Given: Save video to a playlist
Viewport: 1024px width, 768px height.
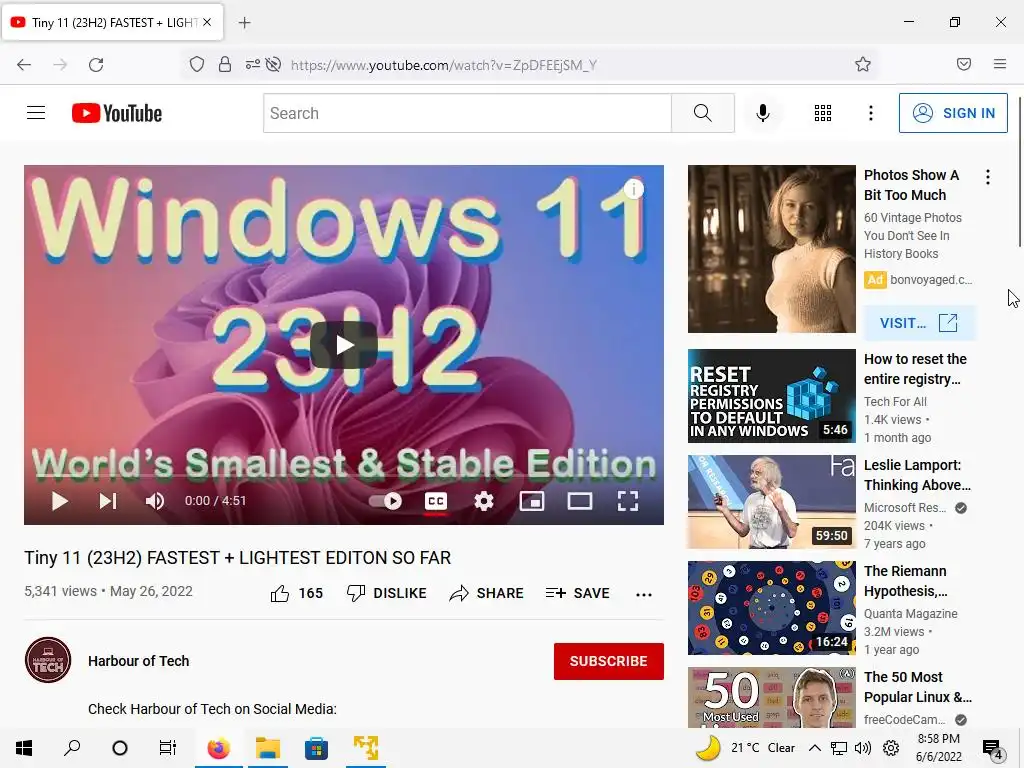Looking at the screenshot, I should pos(577,593).
